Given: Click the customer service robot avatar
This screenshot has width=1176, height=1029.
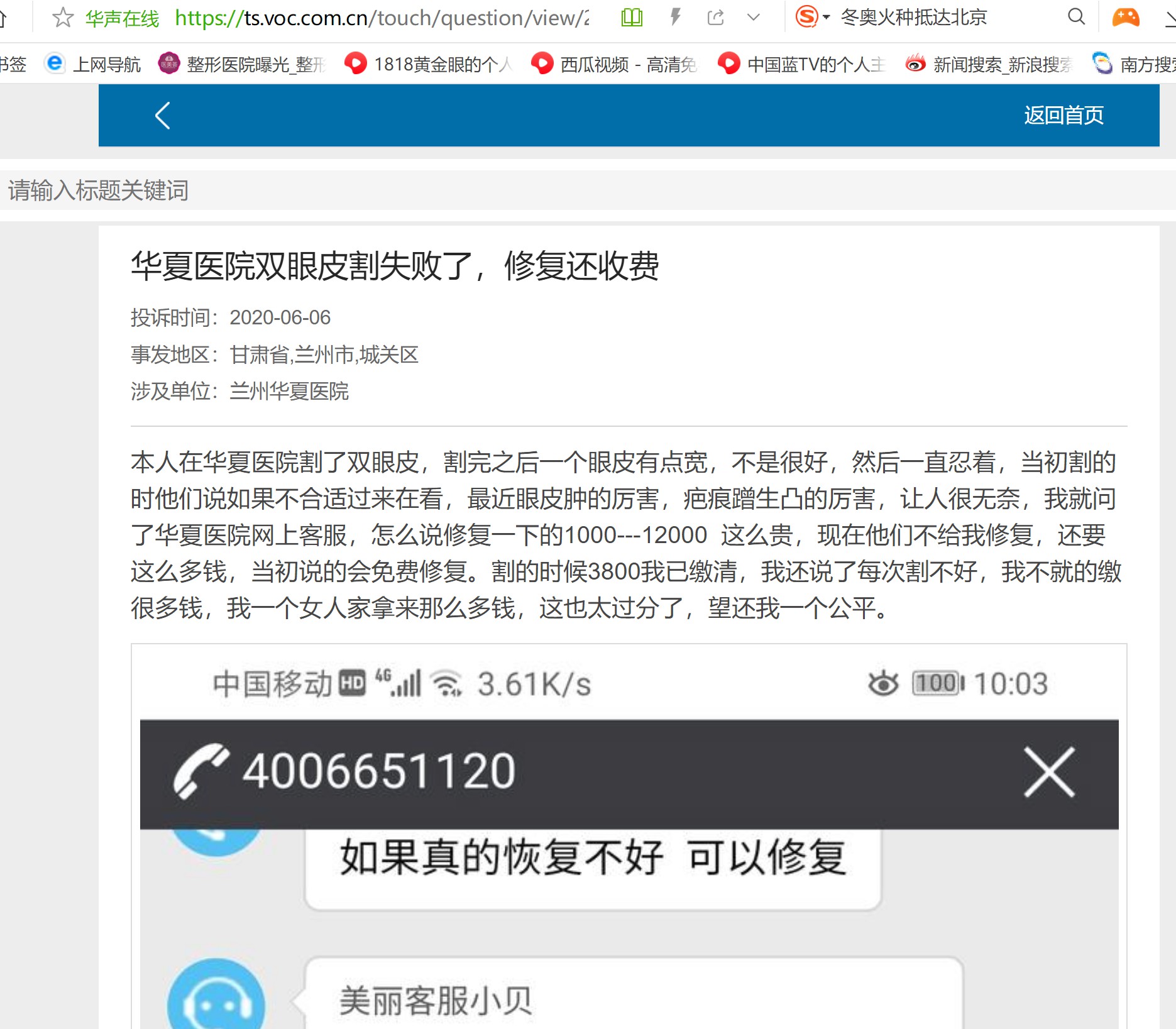Looking at the screenshot, I should [216, 995].
